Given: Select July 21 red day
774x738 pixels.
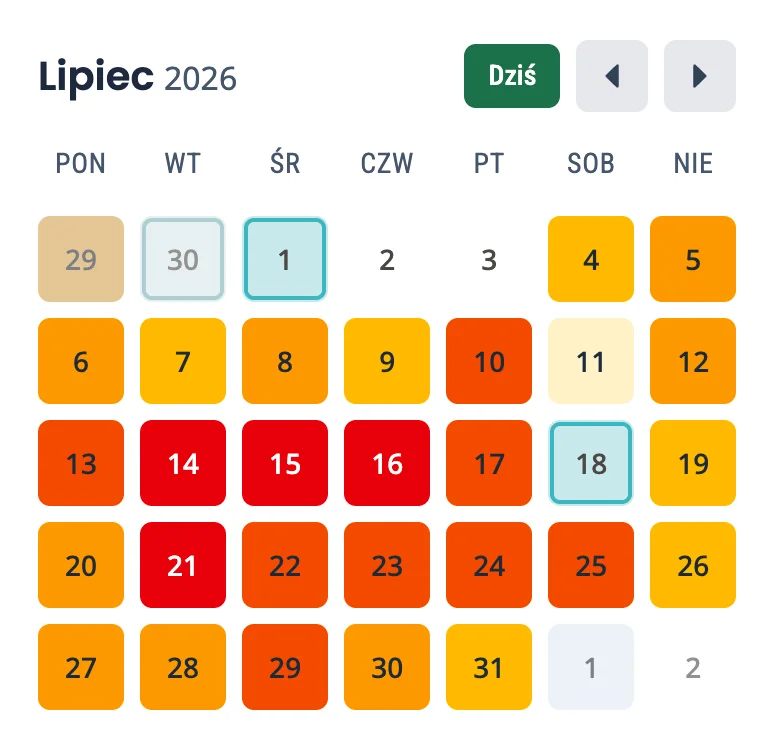Looking at the screenshot, I should click(183, 565).
